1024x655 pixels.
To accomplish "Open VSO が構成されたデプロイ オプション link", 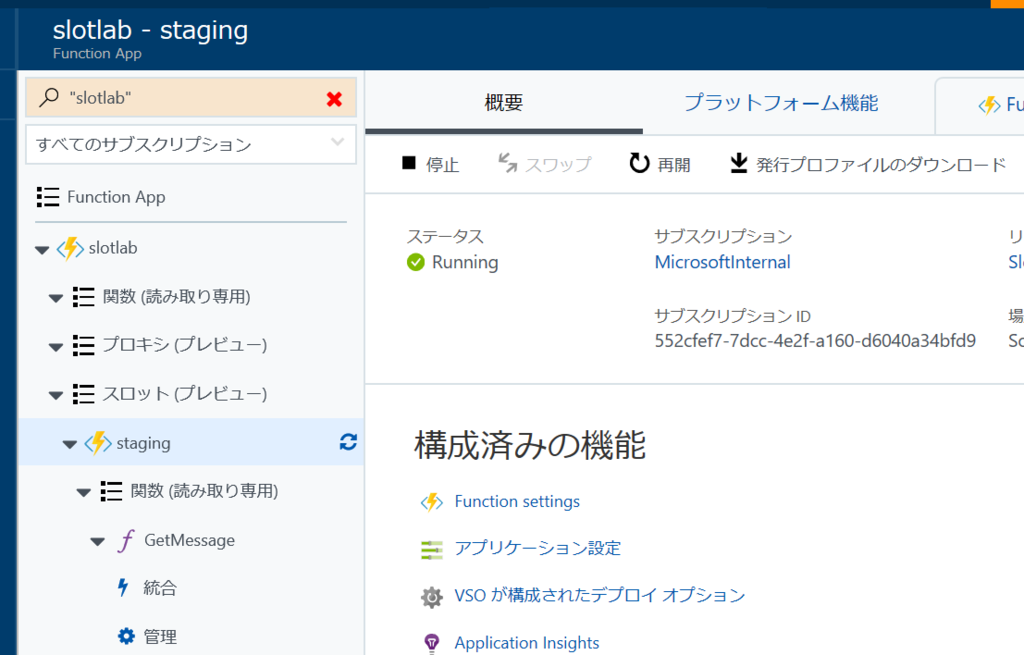I will pyautogui.click(x=600, y=595).
